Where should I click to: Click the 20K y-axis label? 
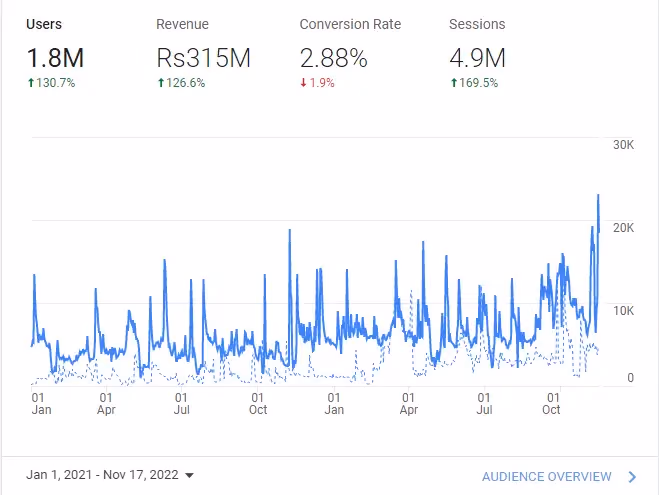click(623, 228)
